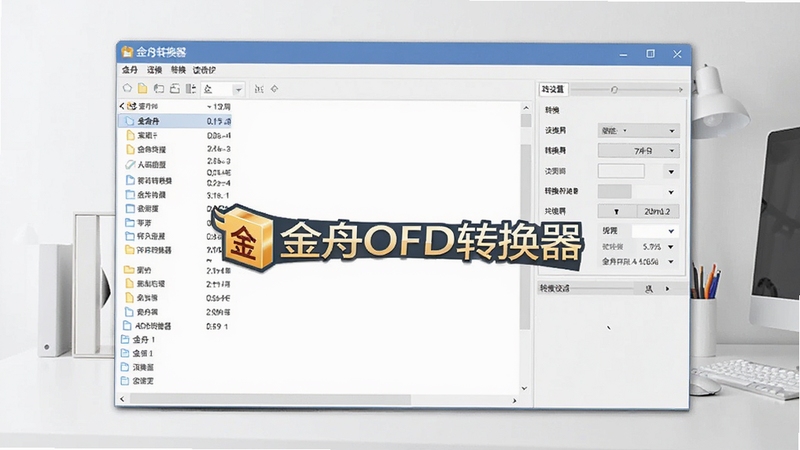Click the empty white input box in settings

tap(621, 171)
